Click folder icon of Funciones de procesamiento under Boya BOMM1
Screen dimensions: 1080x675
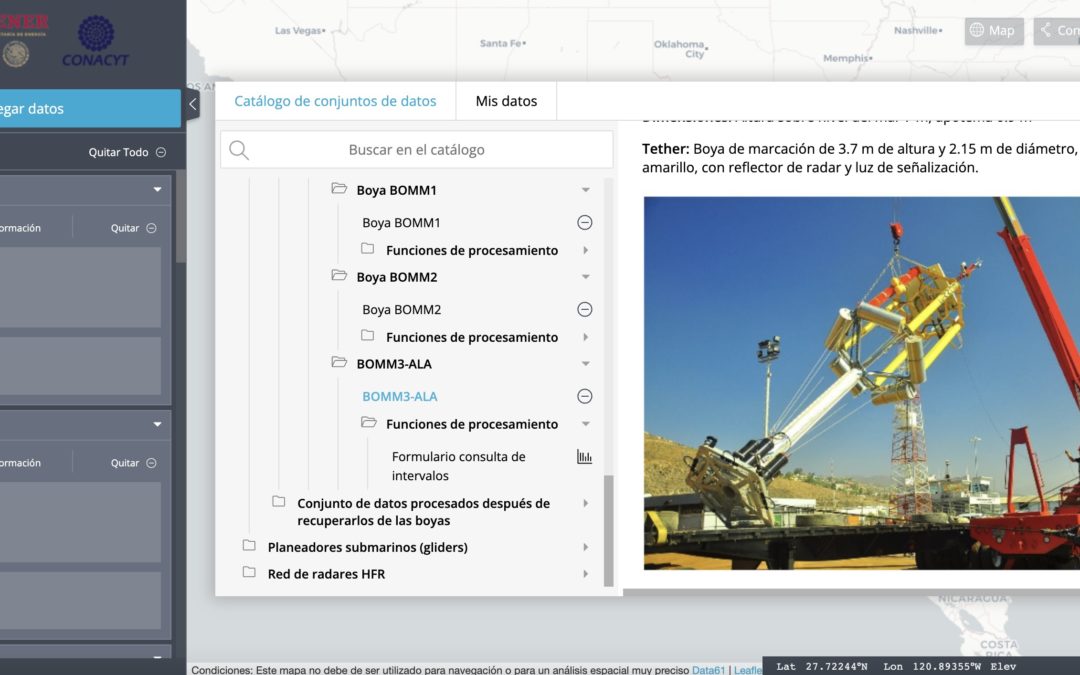[x=368, y=249]
